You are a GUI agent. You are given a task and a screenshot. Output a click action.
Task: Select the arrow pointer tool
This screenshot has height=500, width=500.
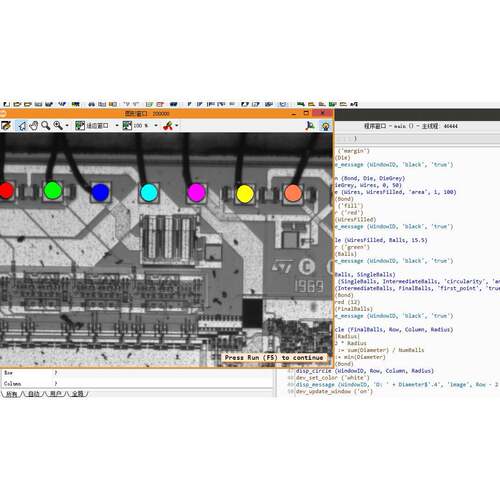pyautogui.click(x=22, y=126)
